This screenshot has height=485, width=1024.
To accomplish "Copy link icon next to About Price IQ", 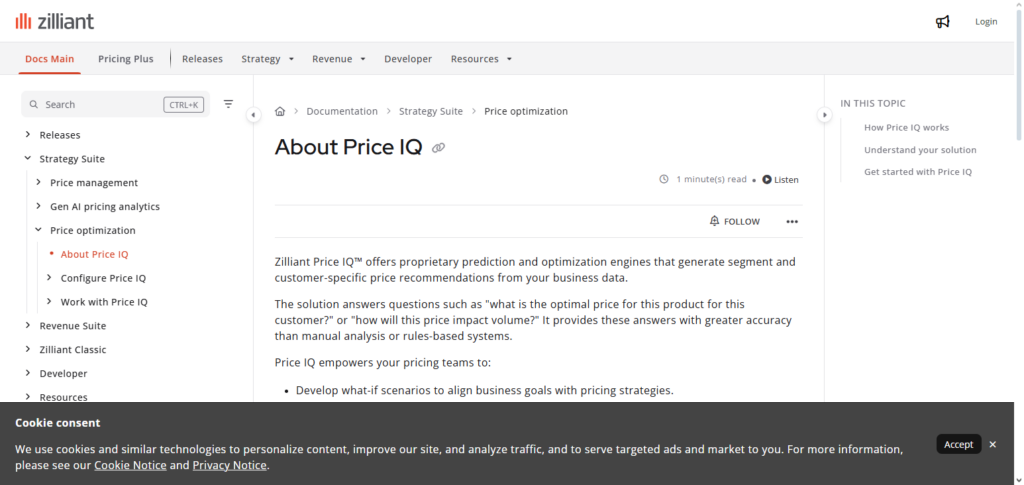I will pos(439,148).
